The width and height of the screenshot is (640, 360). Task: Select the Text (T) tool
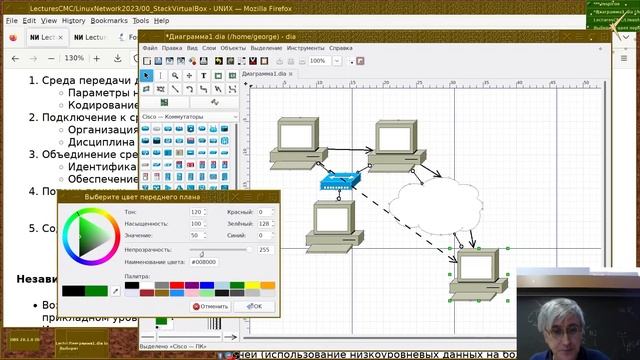pyautogui.click(x=204, y=76)
